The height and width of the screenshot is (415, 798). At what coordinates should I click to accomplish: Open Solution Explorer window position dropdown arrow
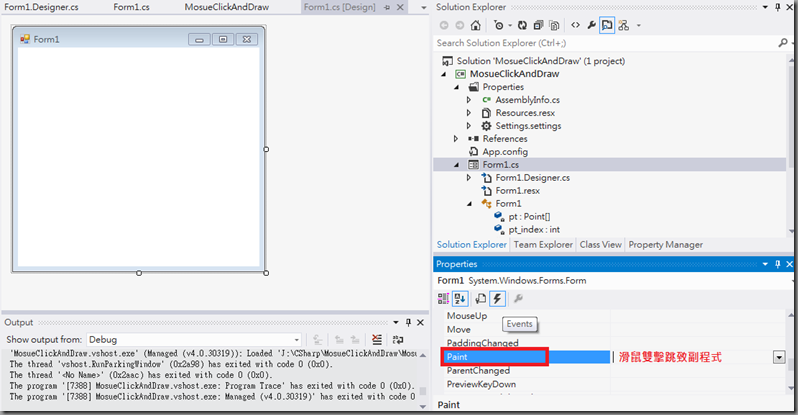[x=765, y=7]
